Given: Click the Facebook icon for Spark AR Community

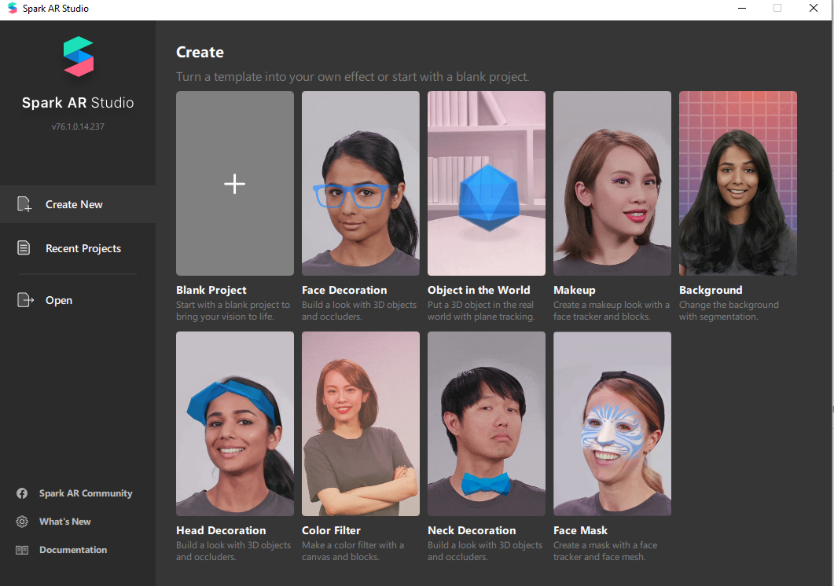Looking at the screenshot, I should click(22, 493).
